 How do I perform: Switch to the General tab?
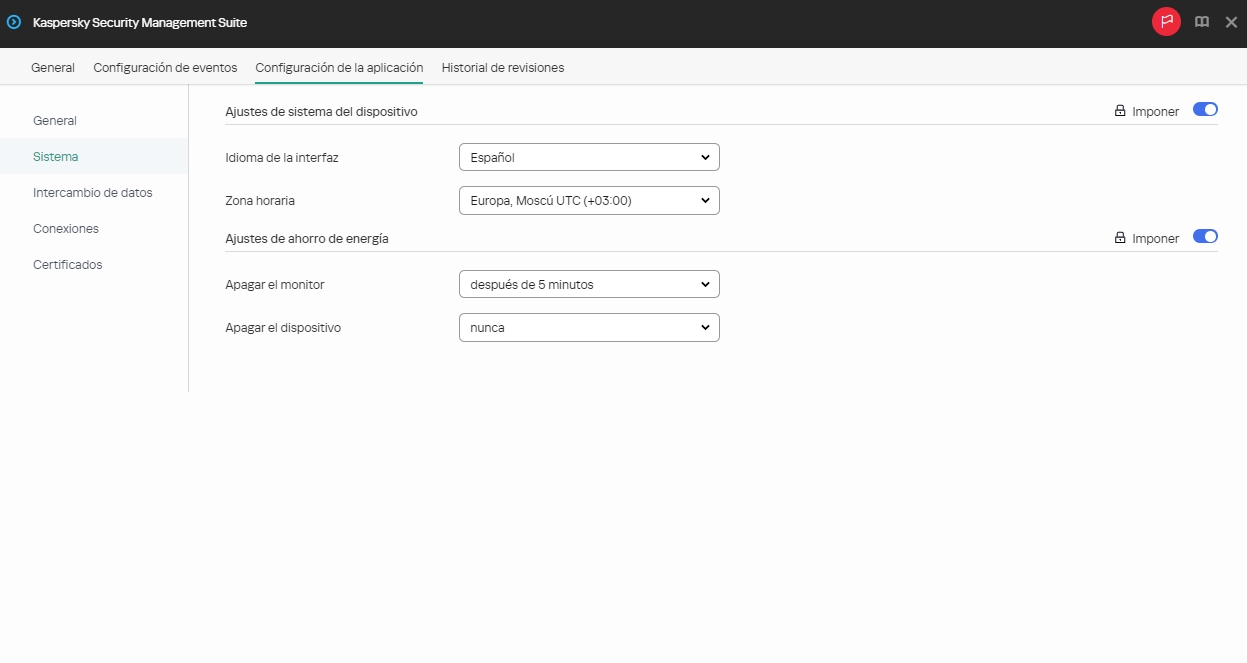tap(52, 67)
